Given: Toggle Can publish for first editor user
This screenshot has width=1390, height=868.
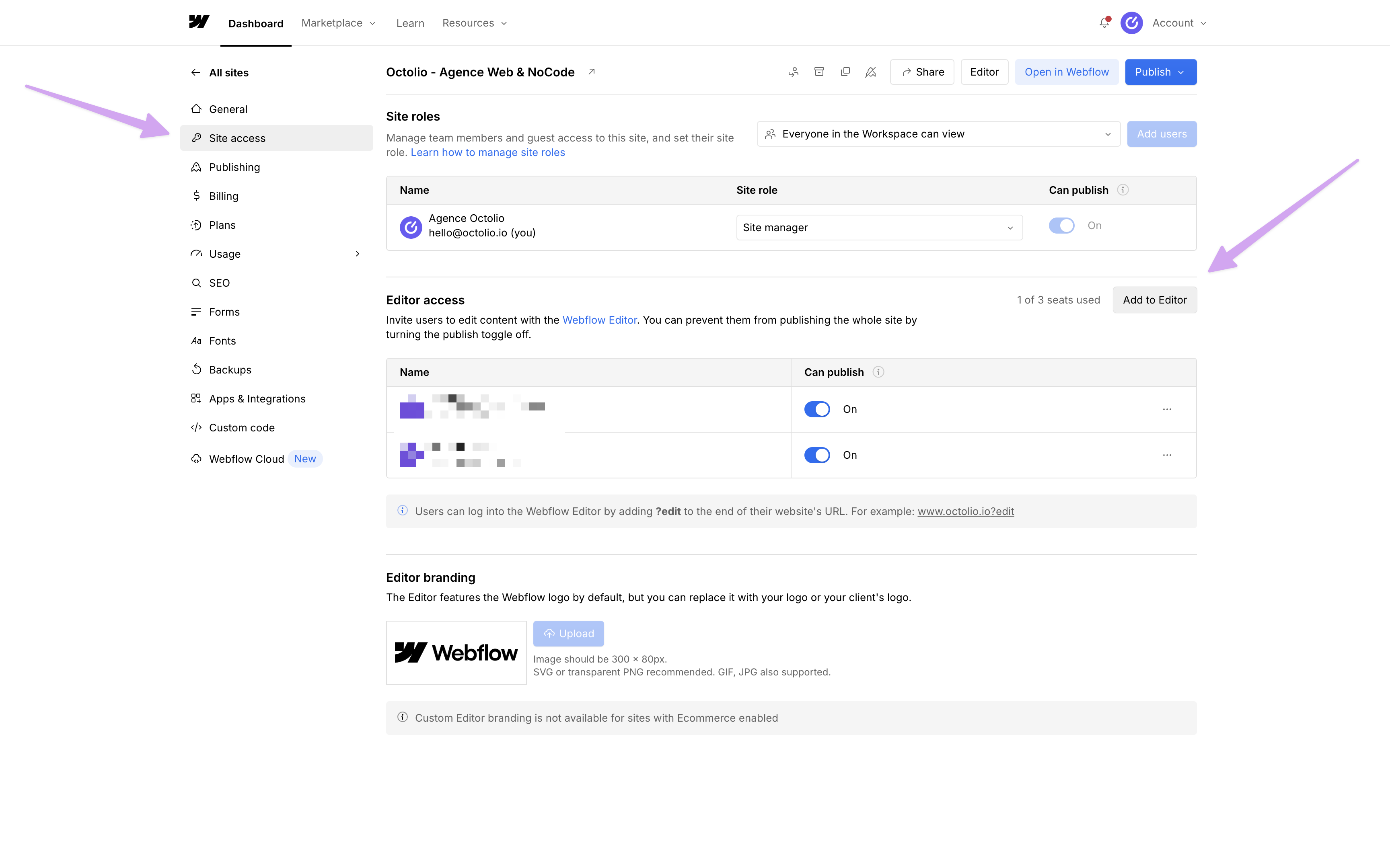Looking at the screenshot, I should tap(816, 409).
